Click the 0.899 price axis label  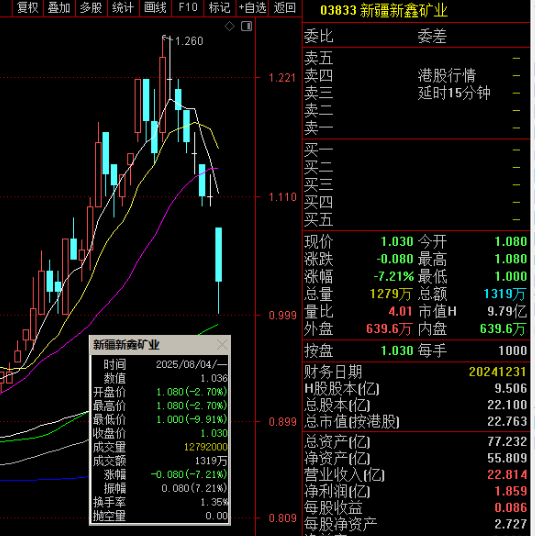tap(282, 422)
